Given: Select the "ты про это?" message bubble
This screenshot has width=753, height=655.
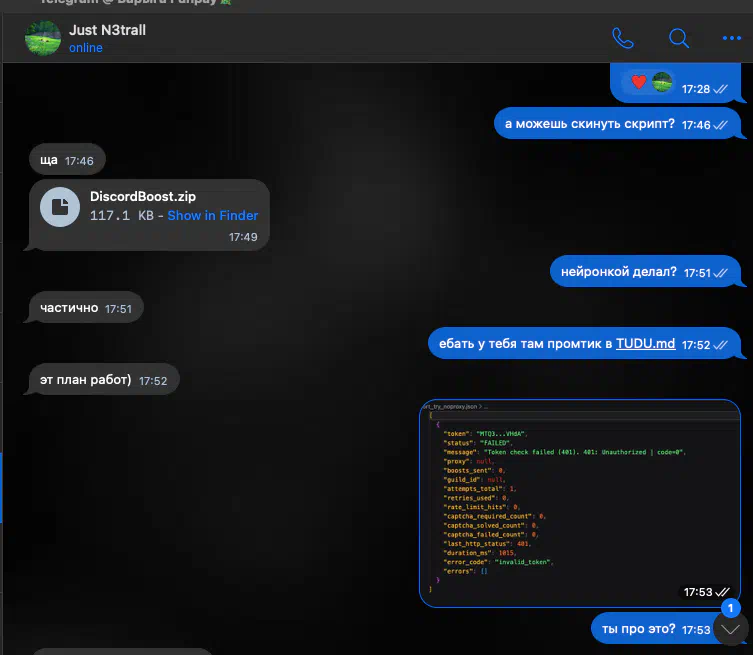Looking at the screenshot, I should pos(638,629).
